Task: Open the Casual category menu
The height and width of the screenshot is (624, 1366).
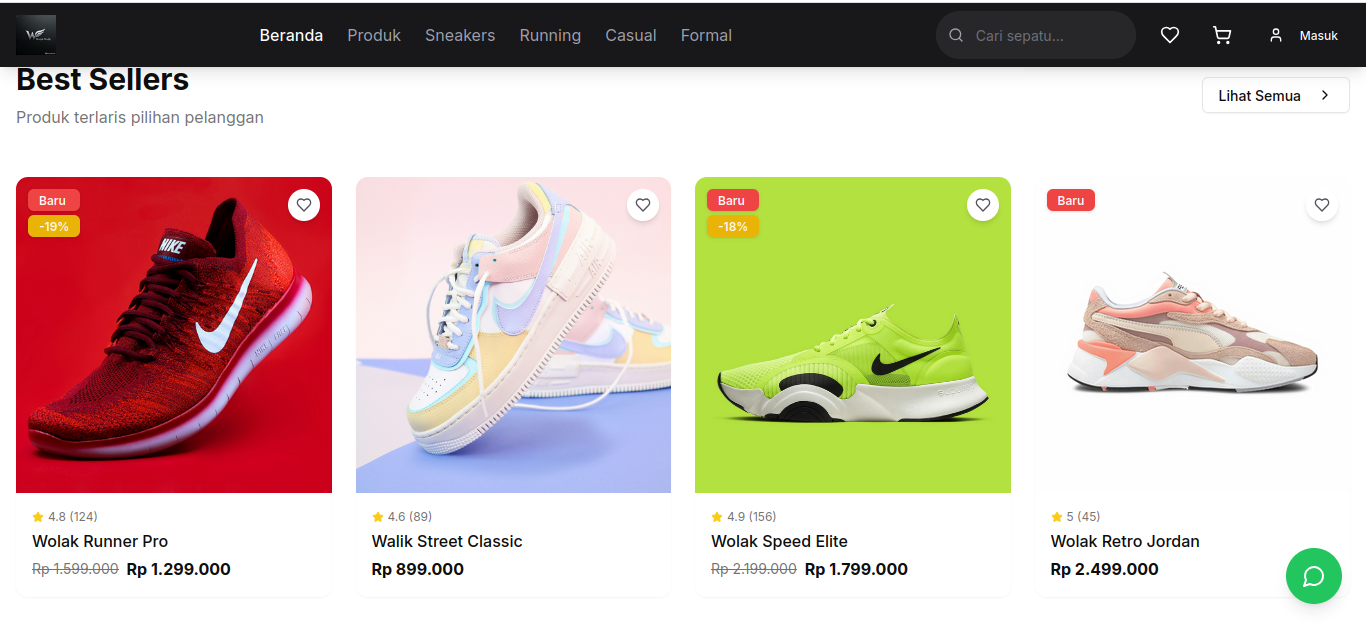Action: [630, 35]
